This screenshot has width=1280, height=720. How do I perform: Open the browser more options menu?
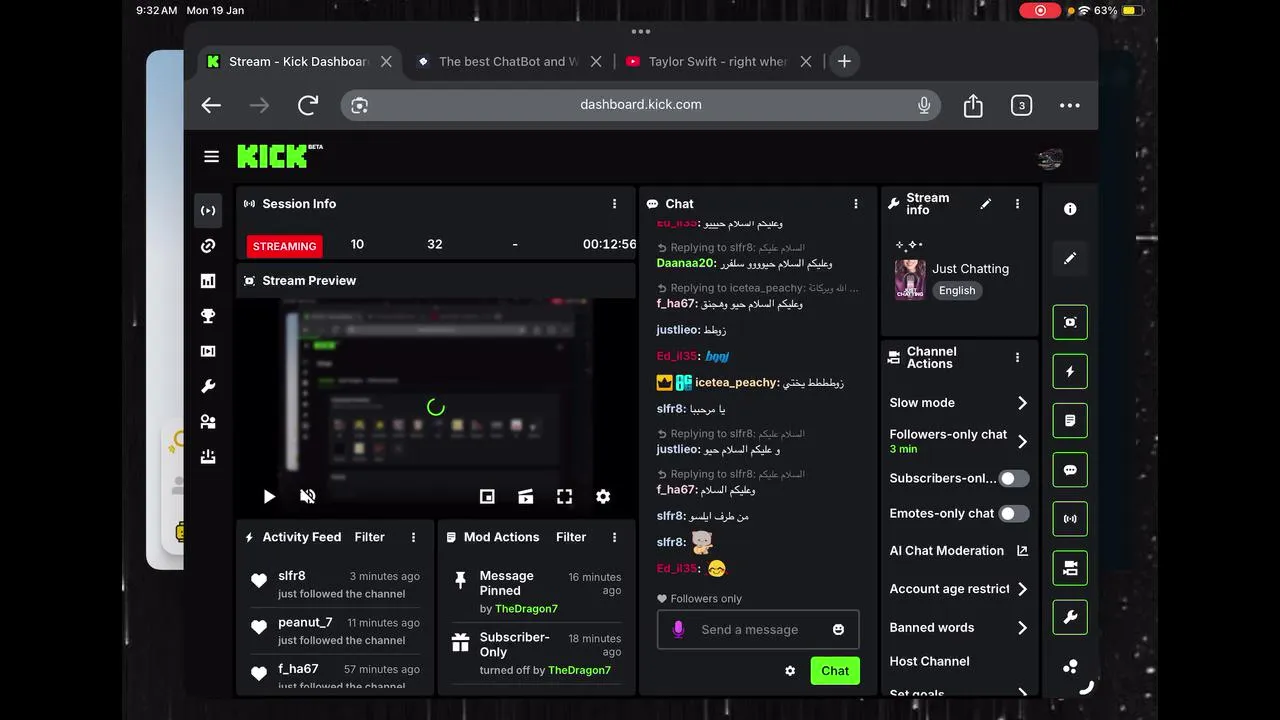click(1070, 105)
